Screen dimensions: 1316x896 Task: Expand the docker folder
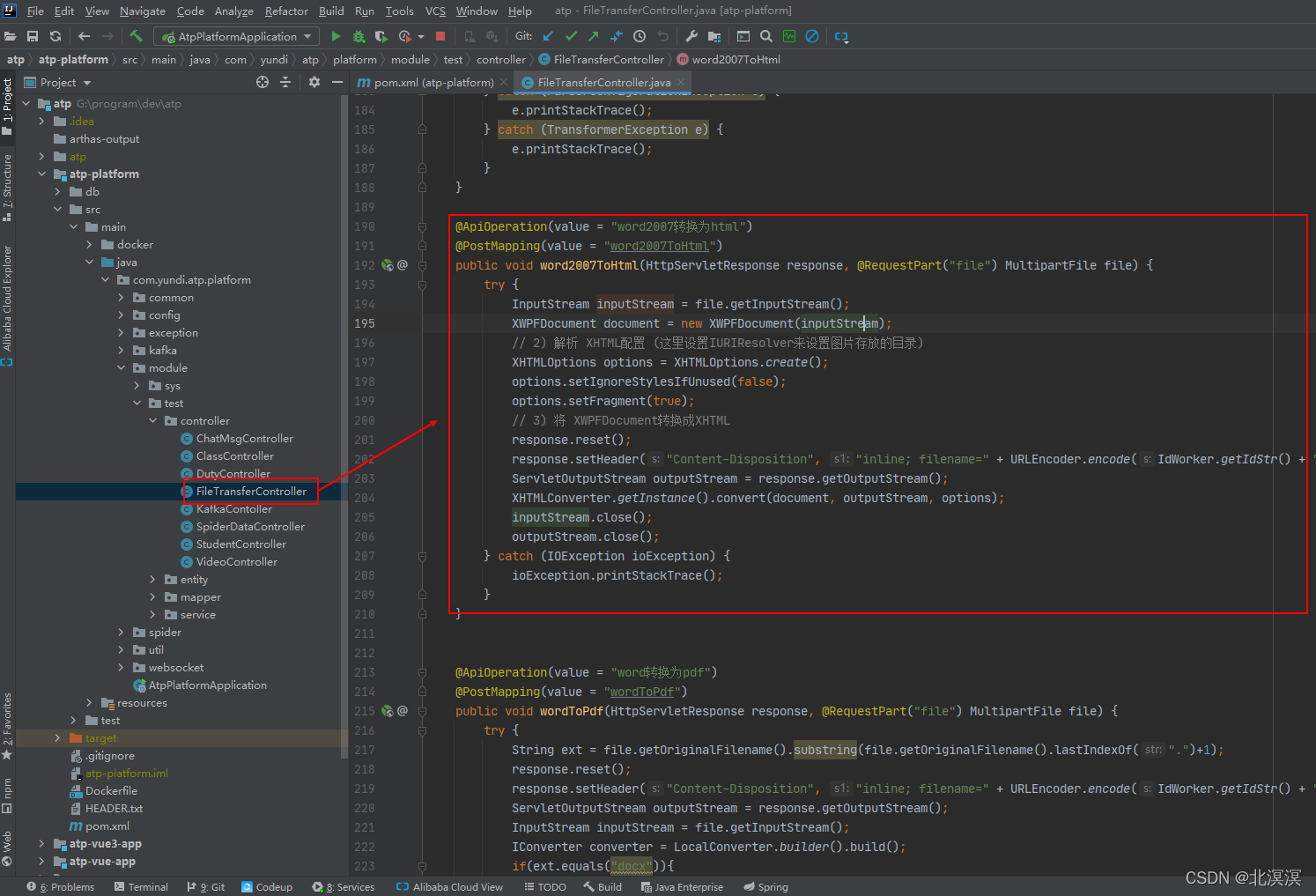pos(89,244)
